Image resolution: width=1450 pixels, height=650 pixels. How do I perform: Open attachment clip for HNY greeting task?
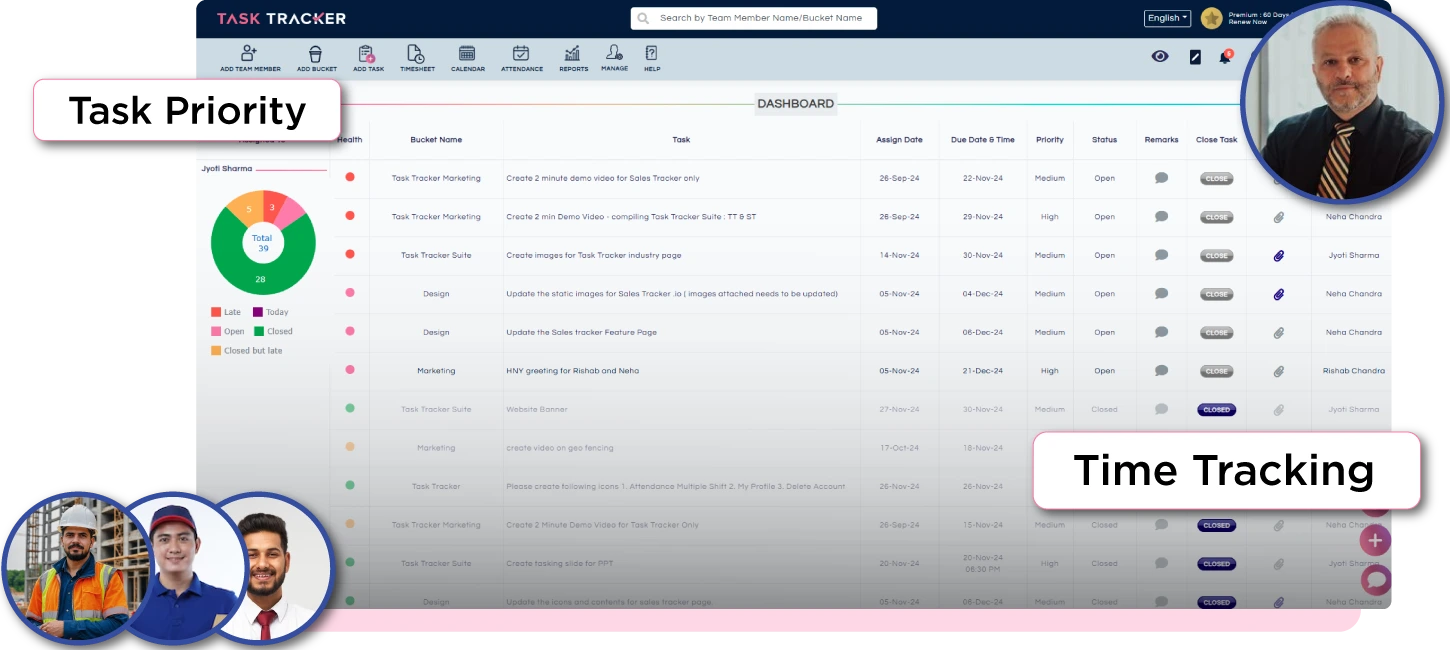(1278, 371)
